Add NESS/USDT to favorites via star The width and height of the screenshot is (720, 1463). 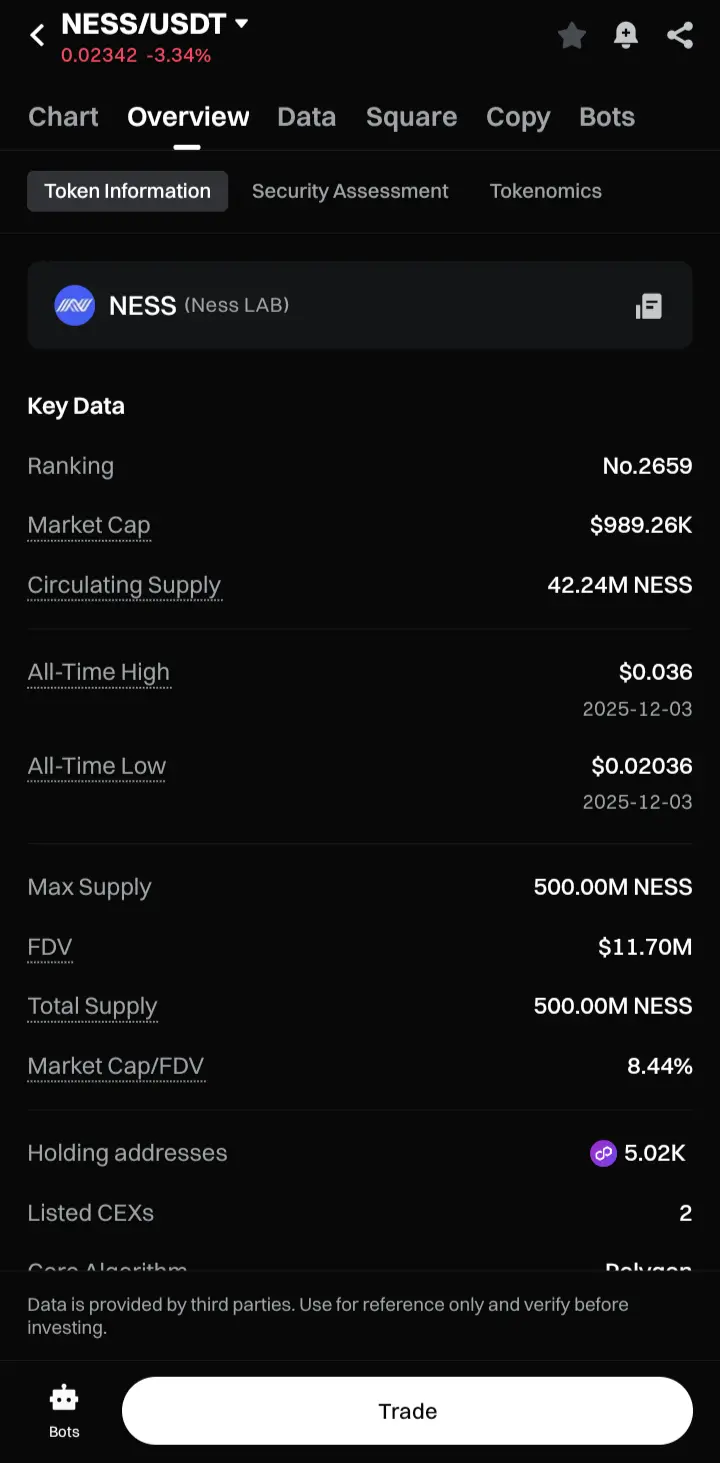[x=572, y=36]
